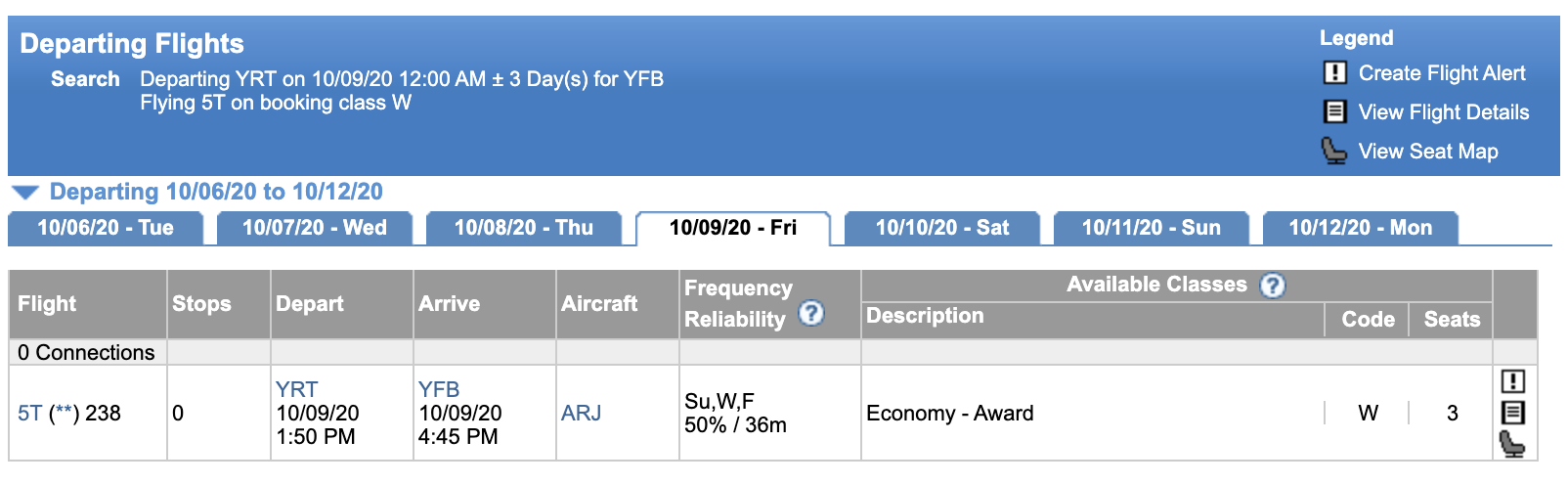Screen dimensions: 1568x485
Task: Open the YFB arrival airport link
Action: point(439,389)
